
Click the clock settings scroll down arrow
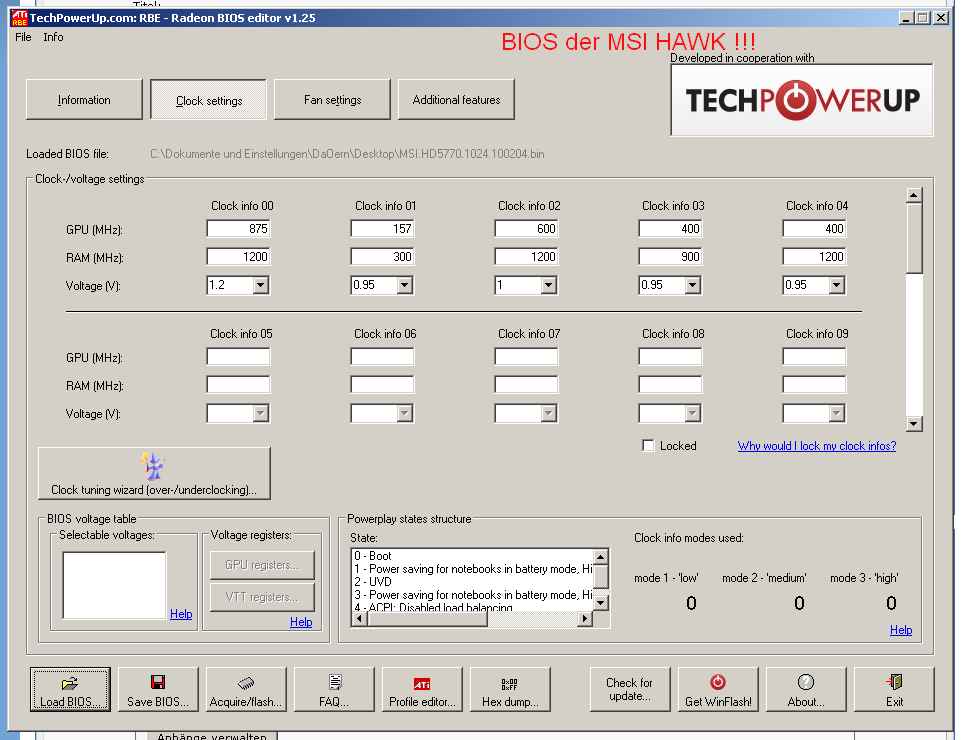coord(914,423)
